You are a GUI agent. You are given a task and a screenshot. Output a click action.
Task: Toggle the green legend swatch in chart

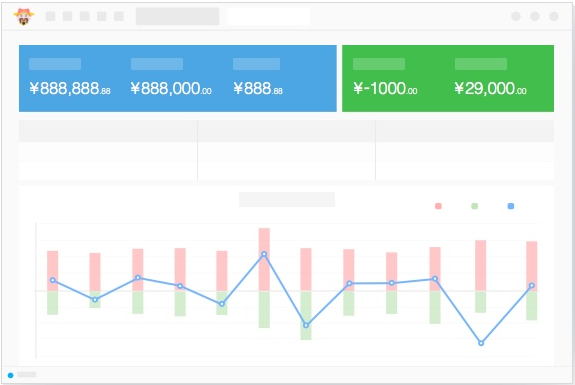(475, 206)
